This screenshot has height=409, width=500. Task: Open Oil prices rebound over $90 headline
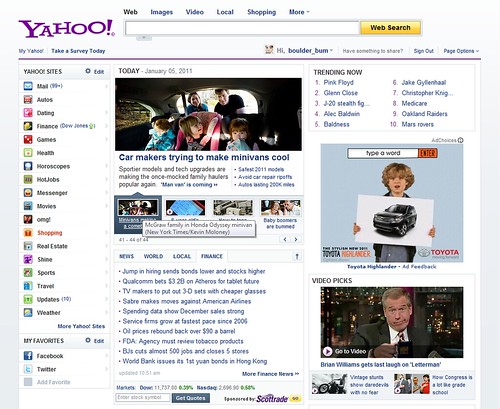179,331
